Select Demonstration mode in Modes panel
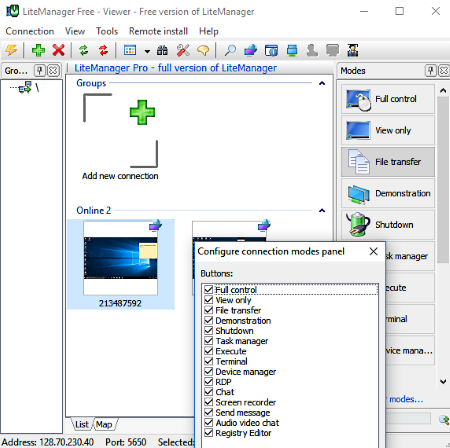This screenshot has width=450, height=448. [388, 193]
